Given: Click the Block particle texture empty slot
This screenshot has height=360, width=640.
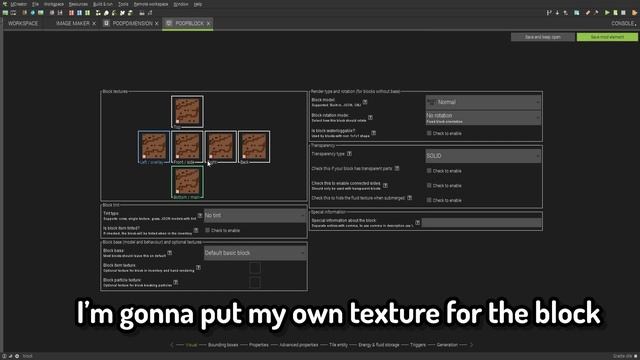Looking at the screenshot, I should coord(255,282).
